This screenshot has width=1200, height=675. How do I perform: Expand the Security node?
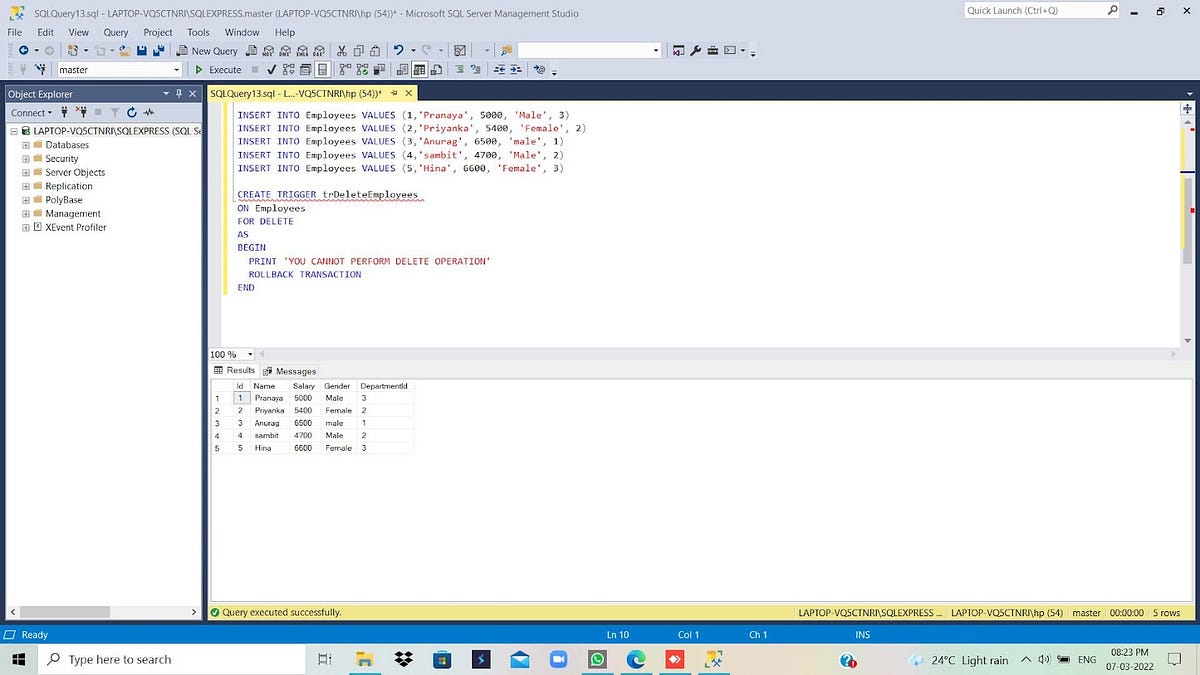pos(24,158)
